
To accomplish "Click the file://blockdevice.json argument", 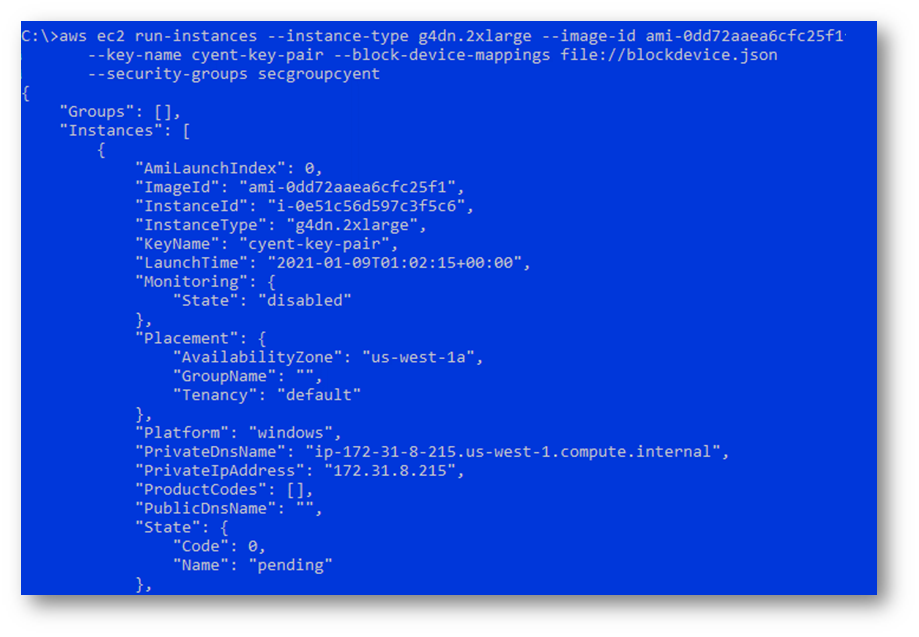I will point(669,55).
